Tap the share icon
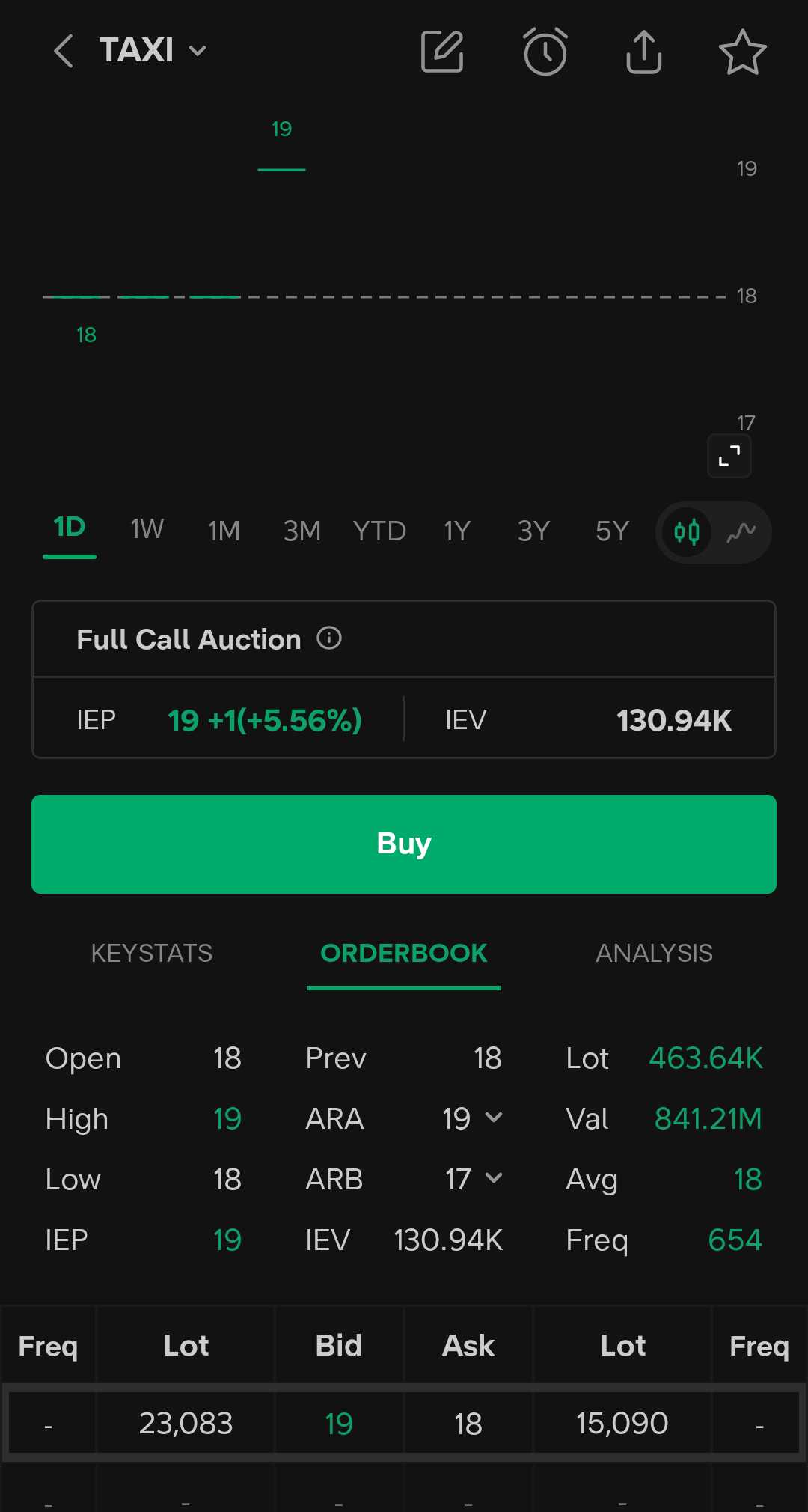Image resolution: width=808 pixels, height=1512 pixels. pos(643,52)
